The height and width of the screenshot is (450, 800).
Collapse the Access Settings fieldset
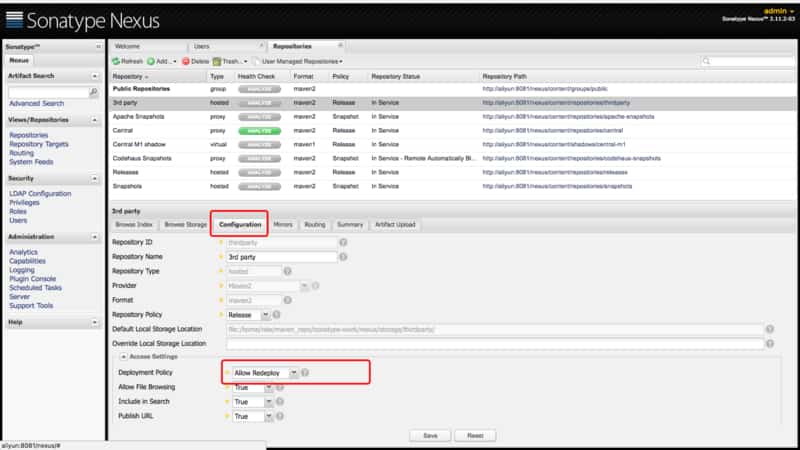(123, 357)
